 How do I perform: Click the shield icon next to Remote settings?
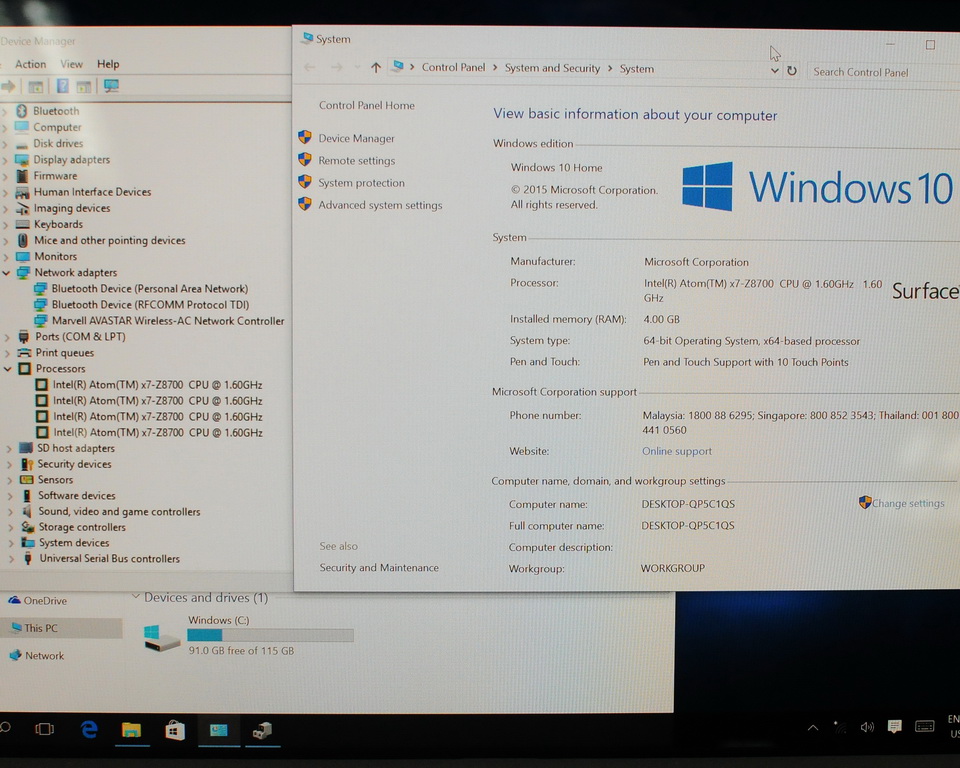point(305,160)
